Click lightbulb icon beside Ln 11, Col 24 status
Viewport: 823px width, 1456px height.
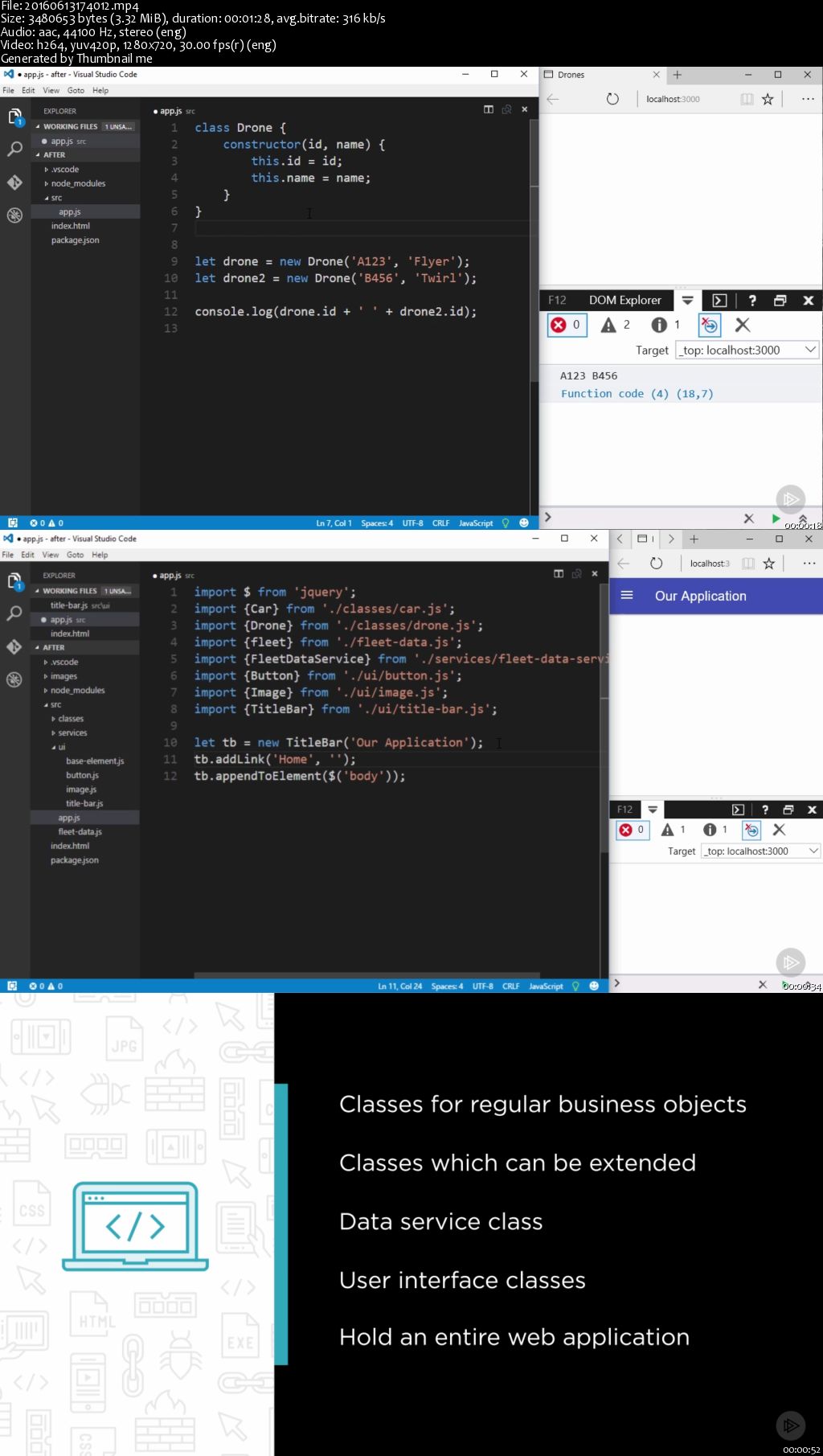point(575,986)
